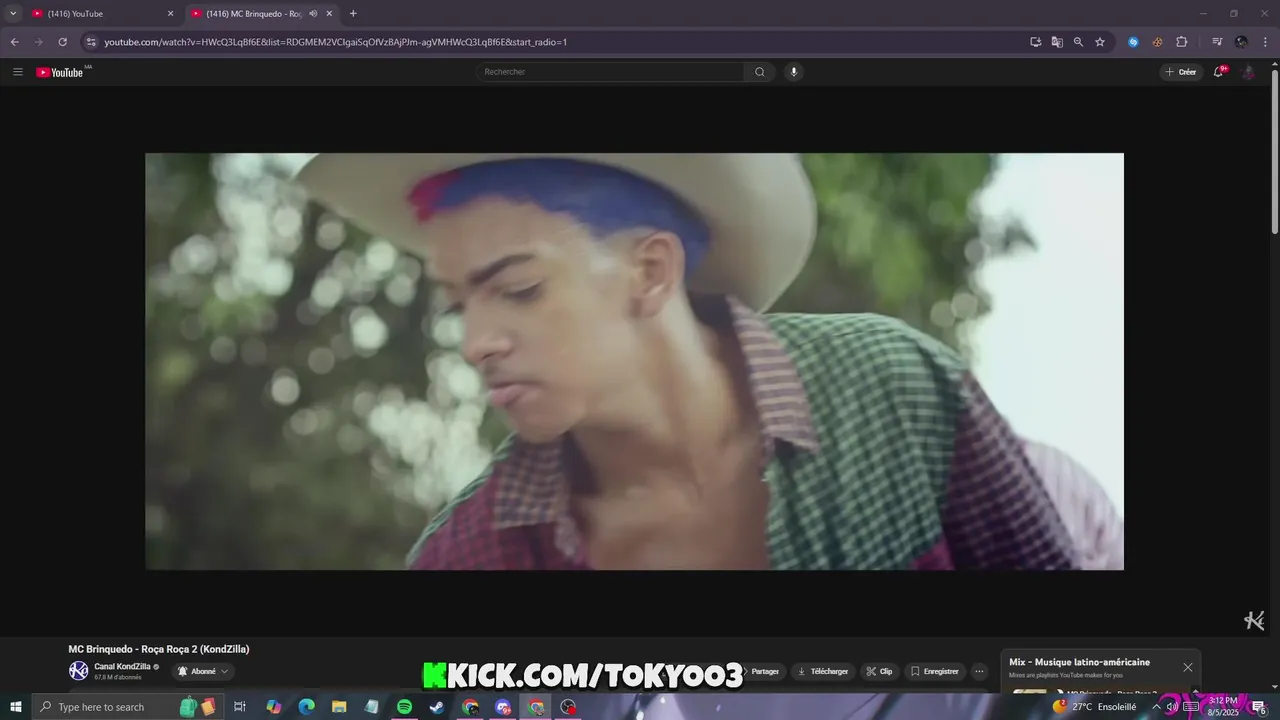The image size is (1280, 720).
Task: Open the cookie extension icon
Action: (x=1157, y=42)
